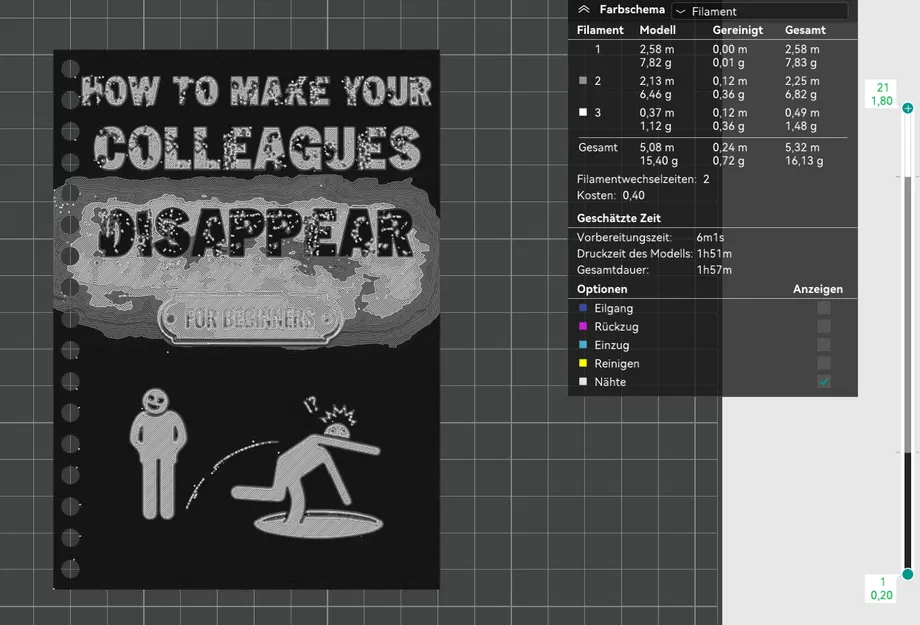The height and width of the screenshot is (625, 920).
Task: Select the Gesamt column header
Action: (805, 30)
